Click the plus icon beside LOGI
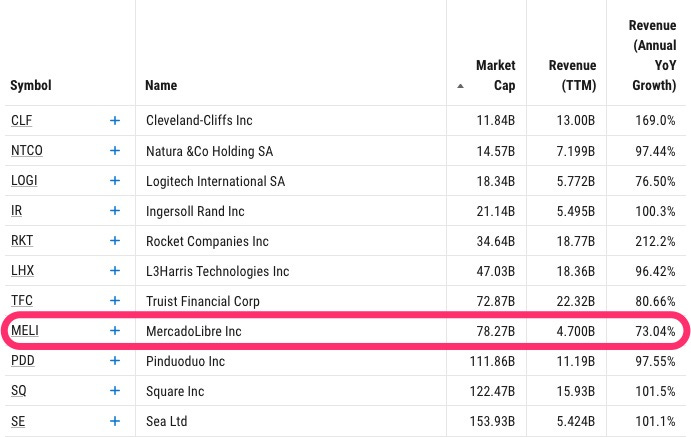The height and width of the screenshot is (437, 691). 115,180
